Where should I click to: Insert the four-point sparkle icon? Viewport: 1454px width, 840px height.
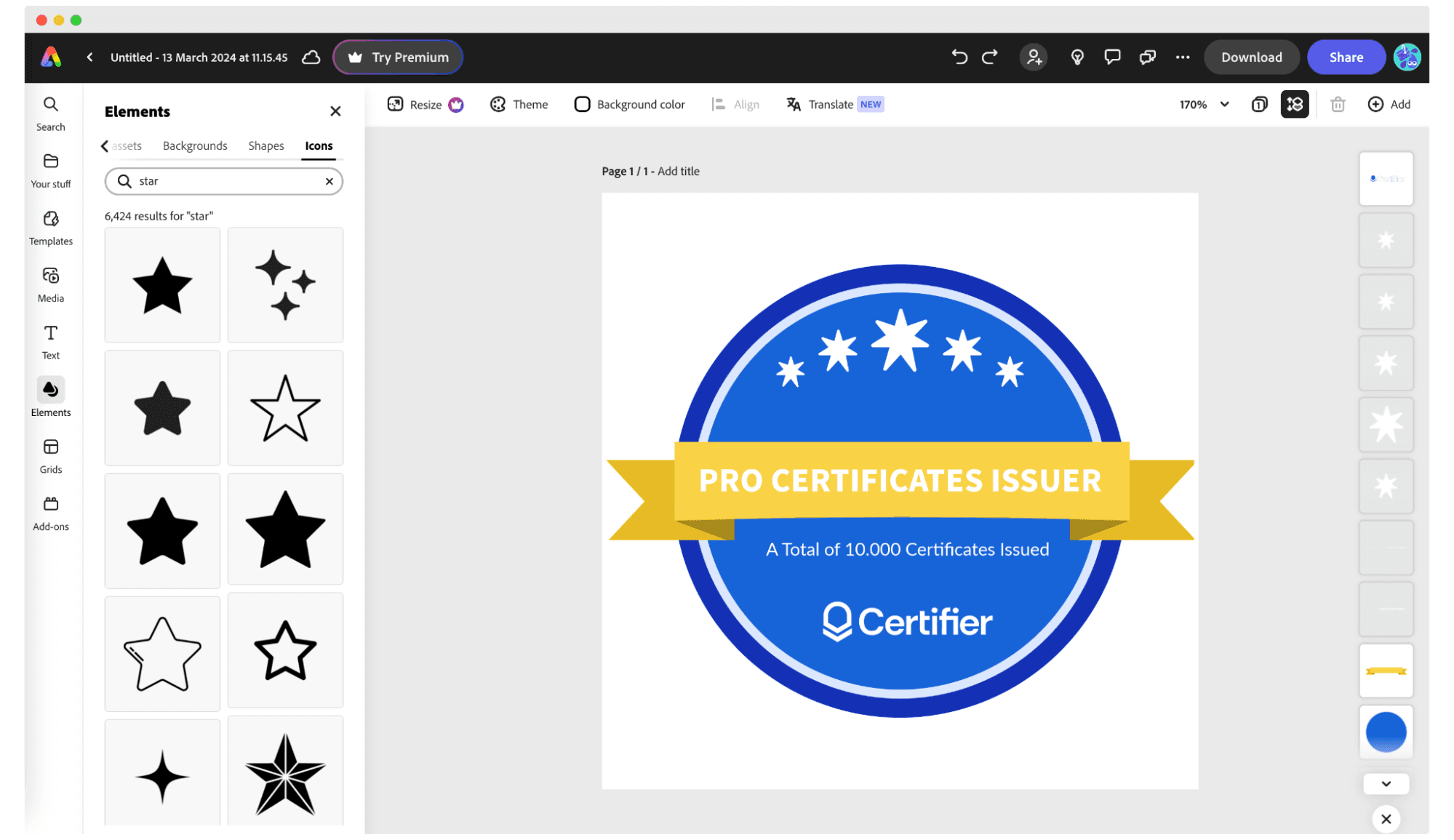(162, 772)
